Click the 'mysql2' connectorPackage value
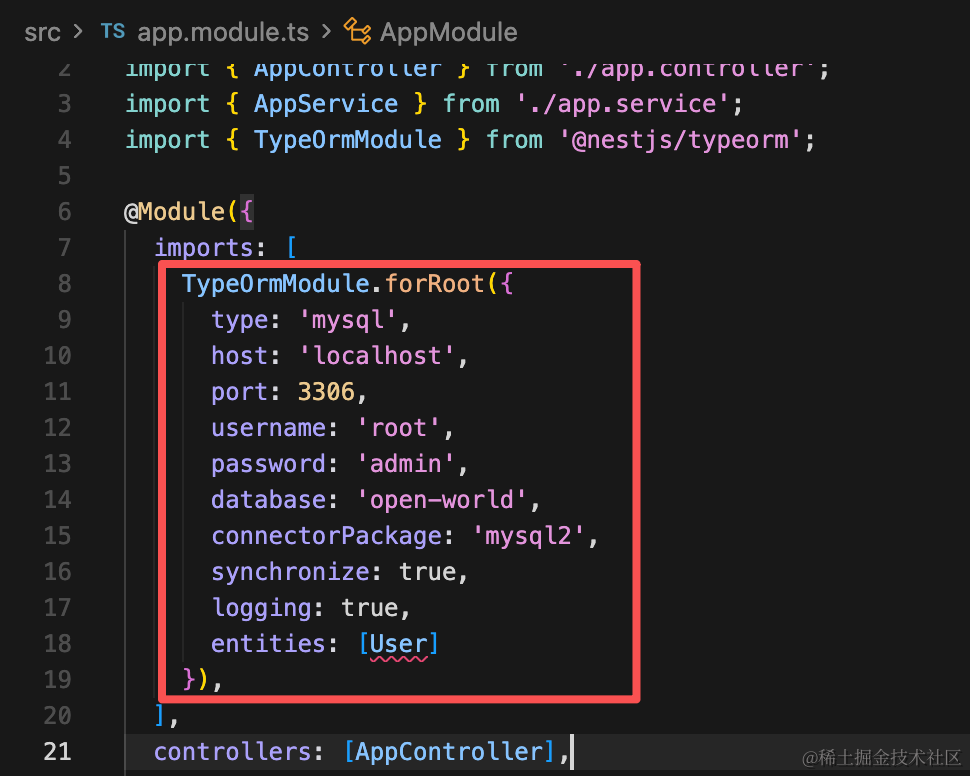 (528, 536)
